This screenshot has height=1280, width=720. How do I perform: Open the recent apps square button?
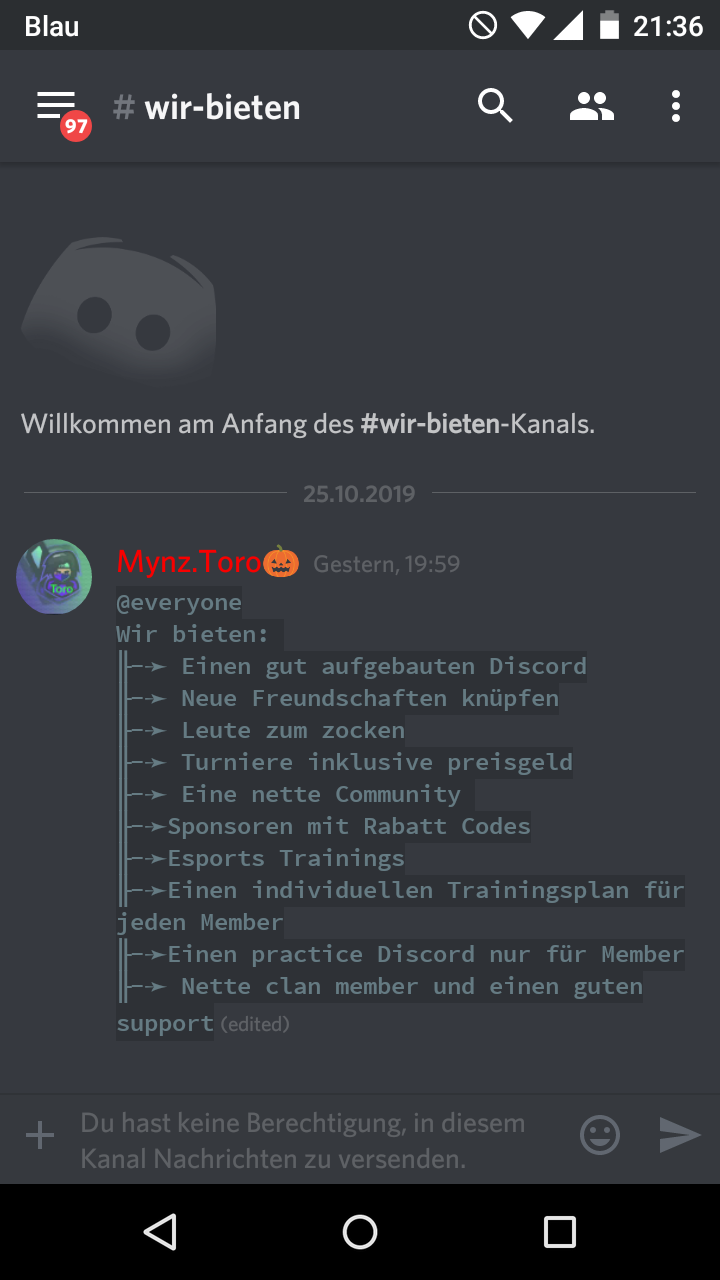pos(560,1232)
